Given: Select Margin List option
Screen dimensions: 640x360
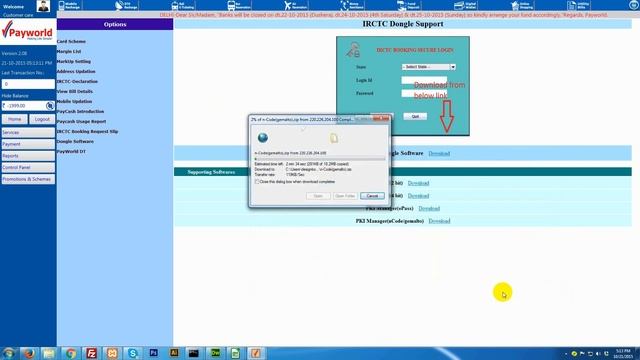Looking at the screenshot, I should (x=69, y=51).
